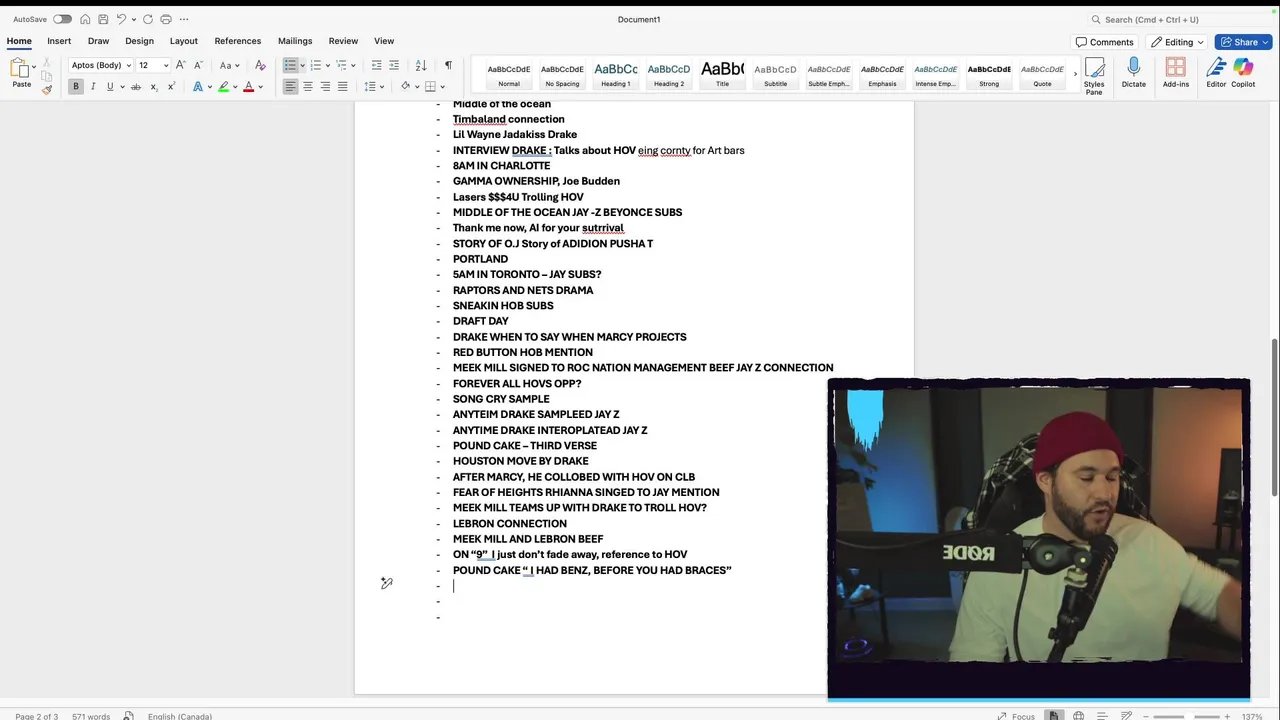This screenshot has height=720, width=1280.
Task: Open the Change Case Aa dropdown
Action: tap(229, 65)
